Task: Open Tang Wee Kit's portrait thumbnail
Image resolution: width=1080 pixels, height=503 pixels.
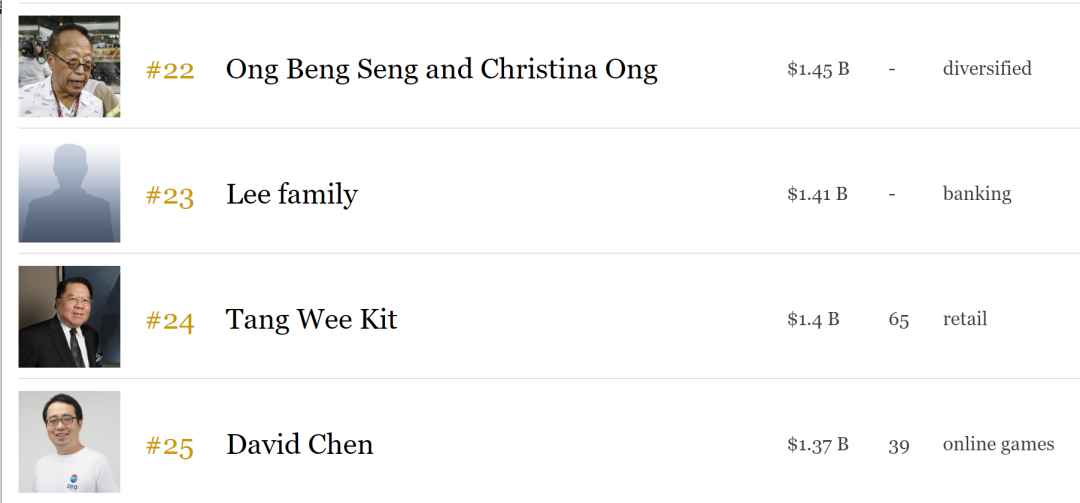Action: (69, 317)
